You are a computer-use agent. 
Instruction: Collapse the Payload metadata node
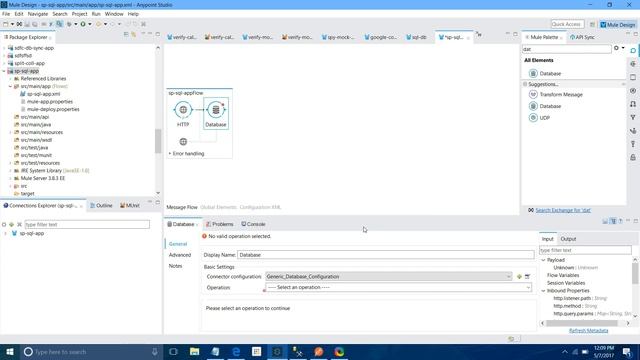543,260
